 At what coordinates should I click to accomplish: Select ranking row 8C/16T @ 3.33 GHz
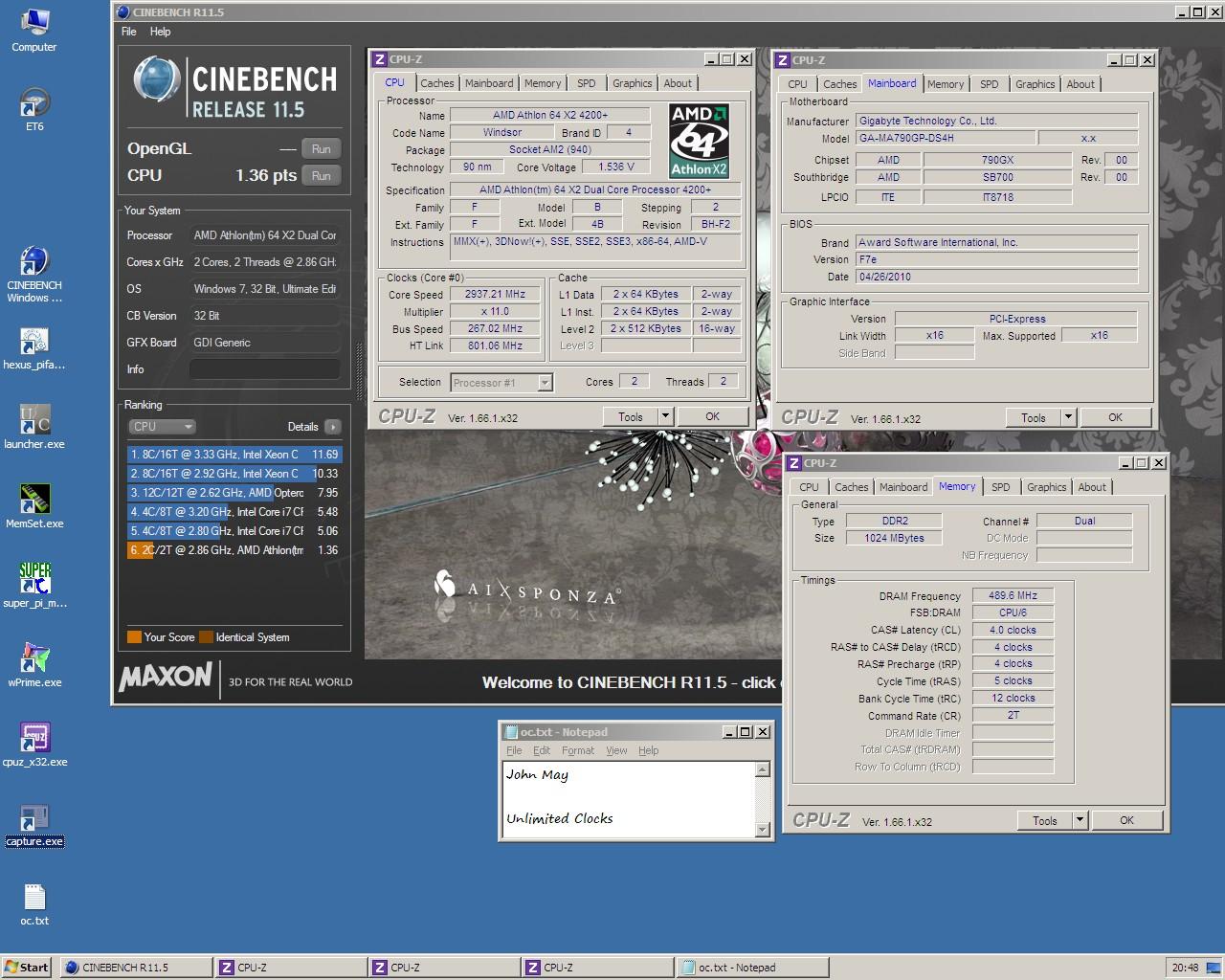(x=234, y=455)
